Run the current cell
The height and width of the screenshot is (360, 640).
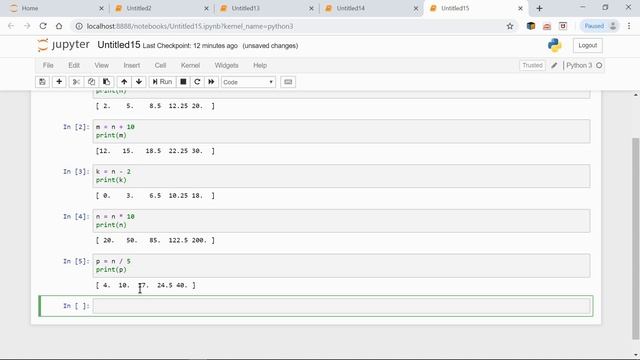(x=162, y=82)
